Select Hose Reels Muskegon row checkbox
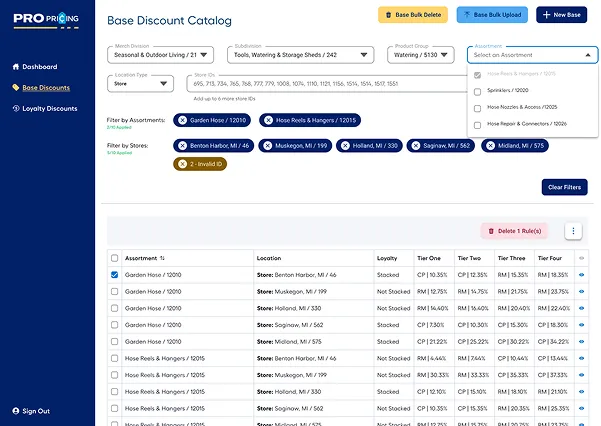 point(115,375)
